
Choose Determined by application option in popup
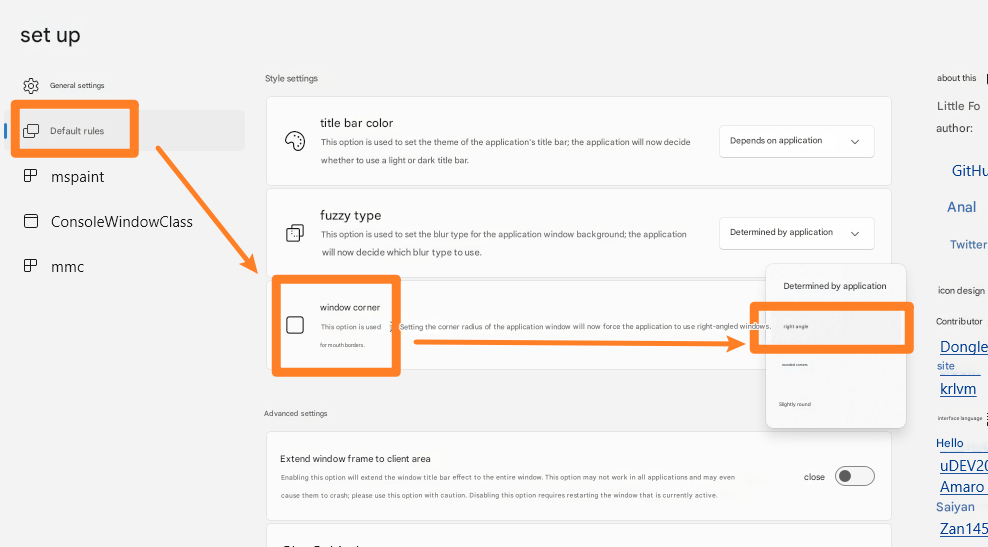tap(836, 286)
